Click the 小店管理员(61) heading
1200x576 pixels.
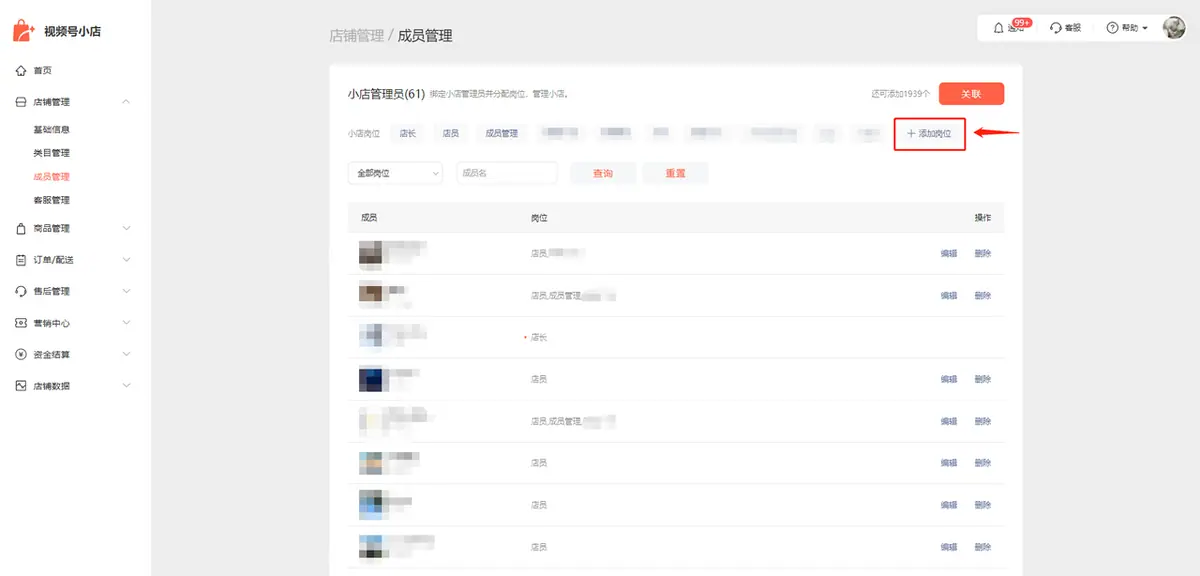(x=387, y=94)
